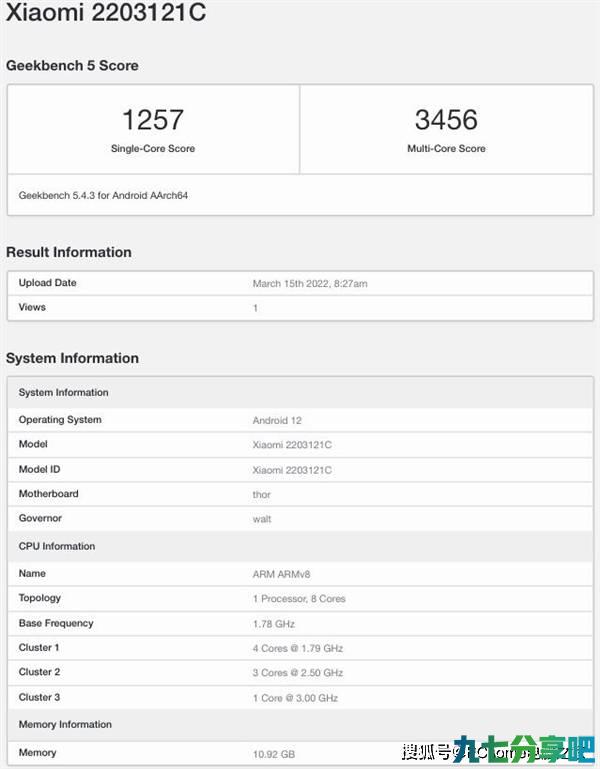Click Geekbench 5.4.3 for Android AArch64 text

pyautogui.click(x=103, y=195)
